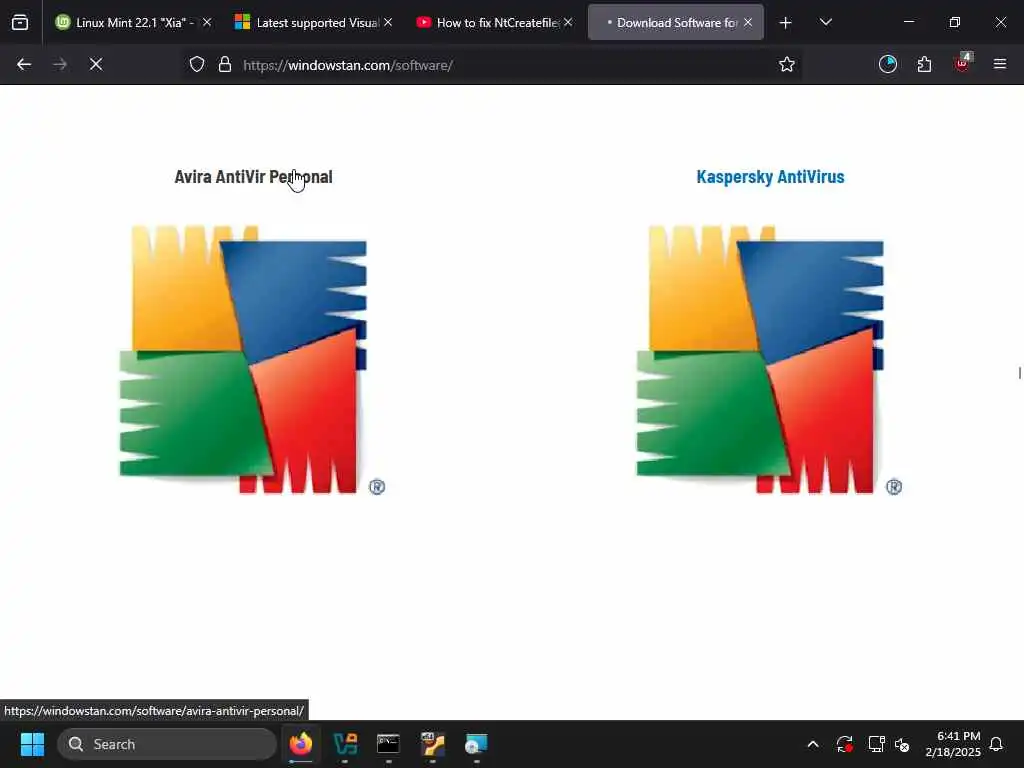Open the clock and date 6:41 PM
The image size is (1024, 768).
coord(953,744)
